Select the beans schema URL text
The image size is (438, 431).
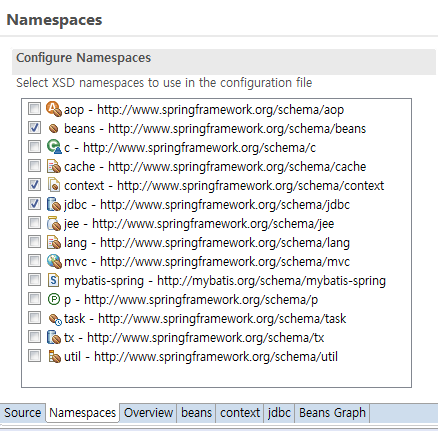point(237,129)
